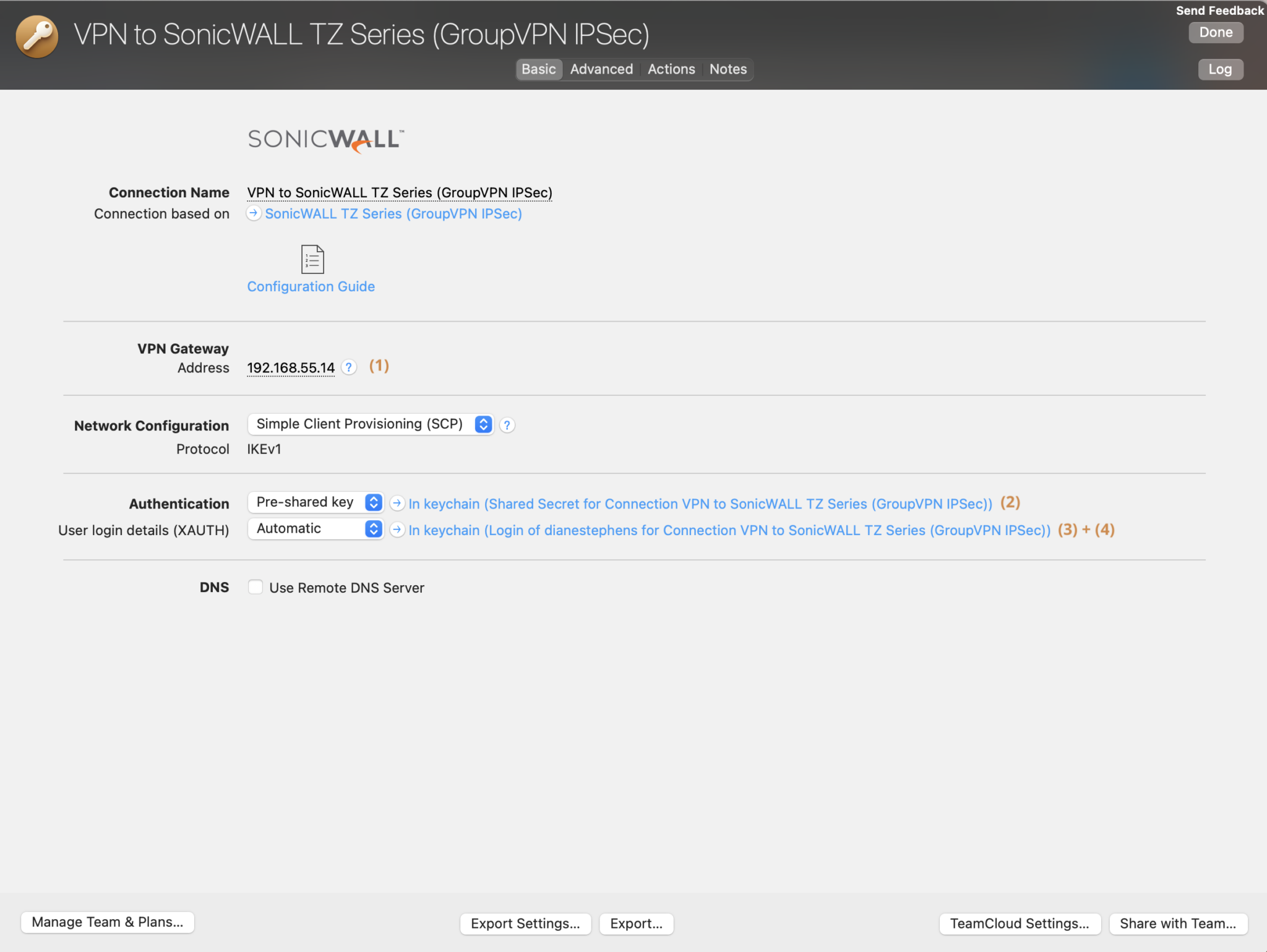Click the help icon beside Network Configuration
Image resolution: width=1267 pixels, height=952 pixels.
506,424
